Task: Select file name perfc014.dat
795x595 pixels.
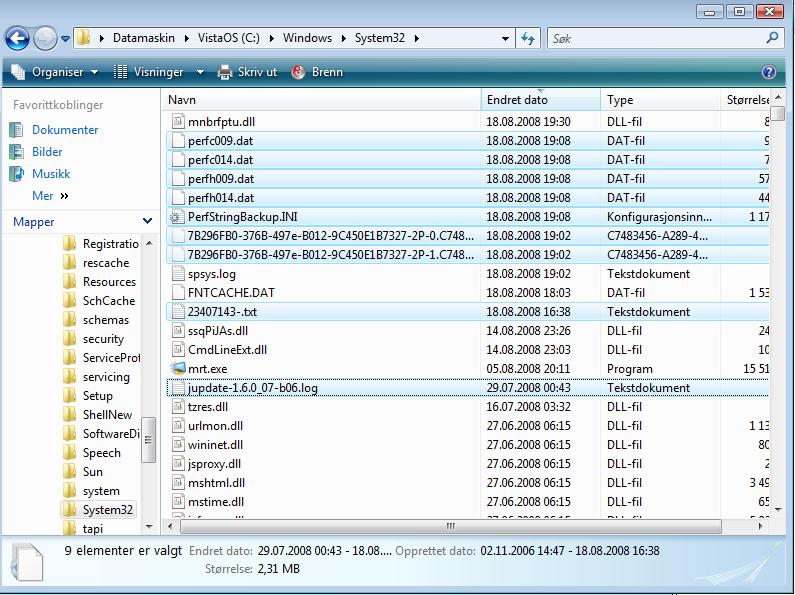Action: 220,160
